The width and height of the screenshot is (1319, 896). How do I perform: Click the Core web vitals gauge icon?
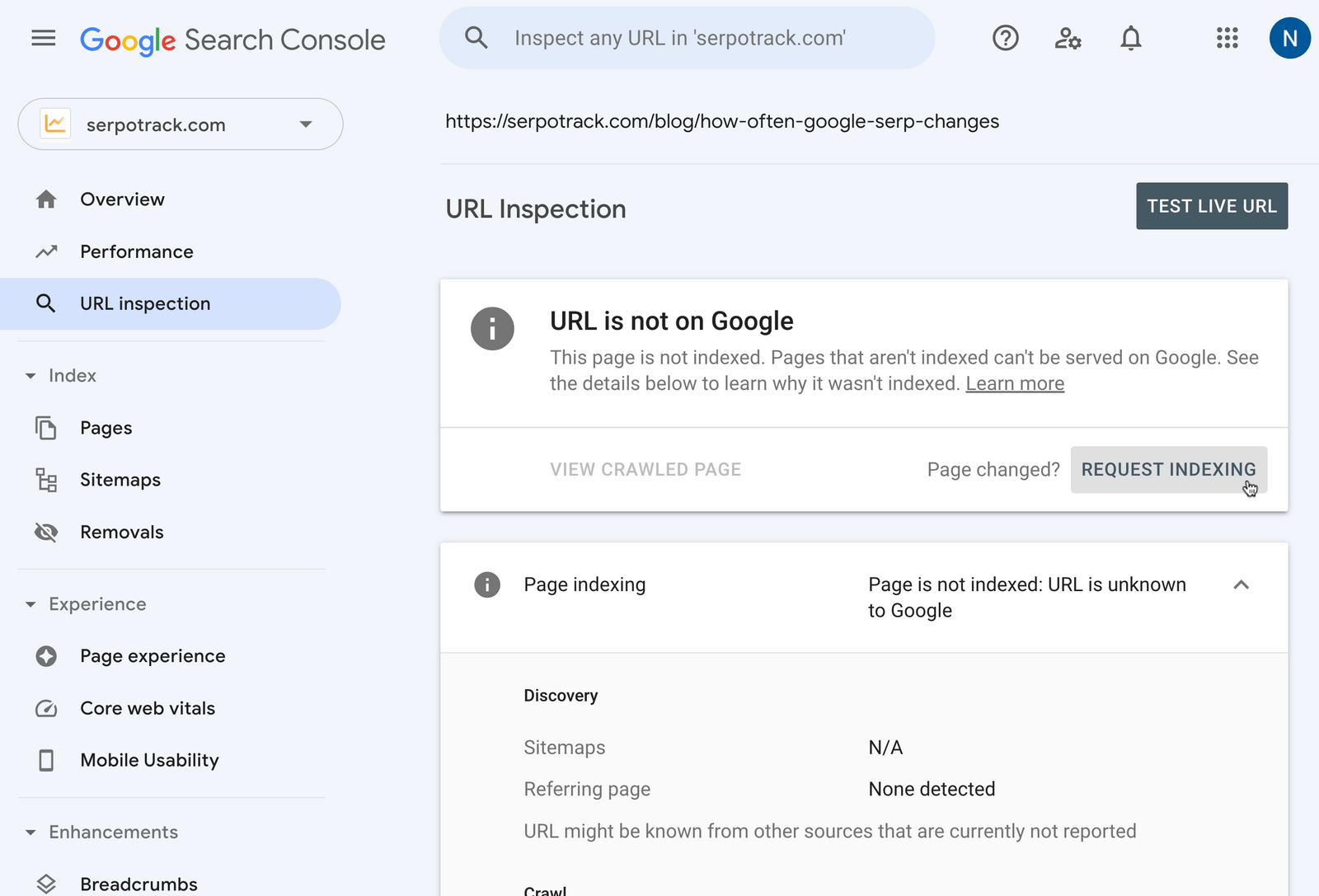tap(46, 708)
